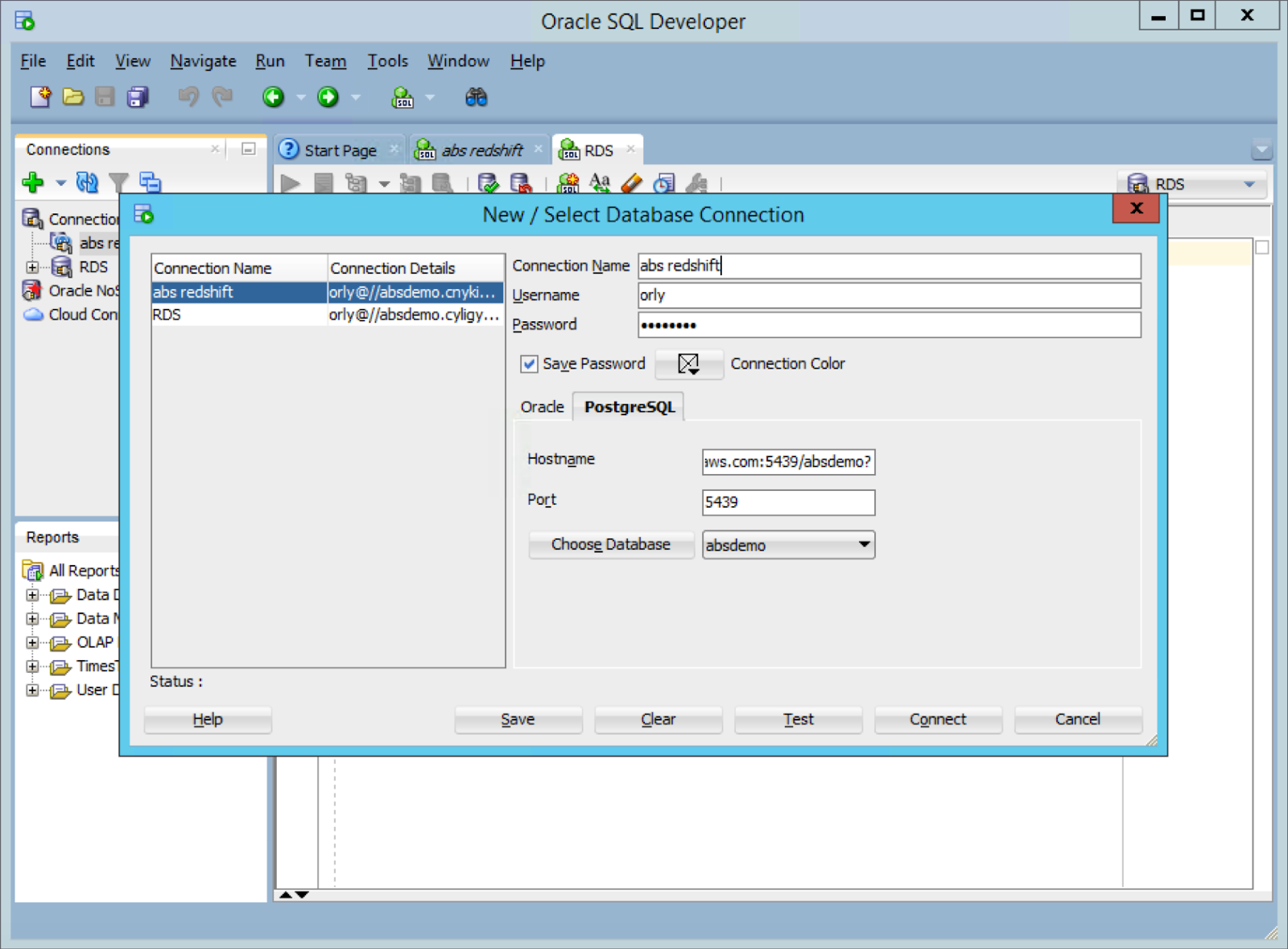The image size is (1288, 949).
Task: Expand the RDS connection tree node
Action: click(32, 267)
